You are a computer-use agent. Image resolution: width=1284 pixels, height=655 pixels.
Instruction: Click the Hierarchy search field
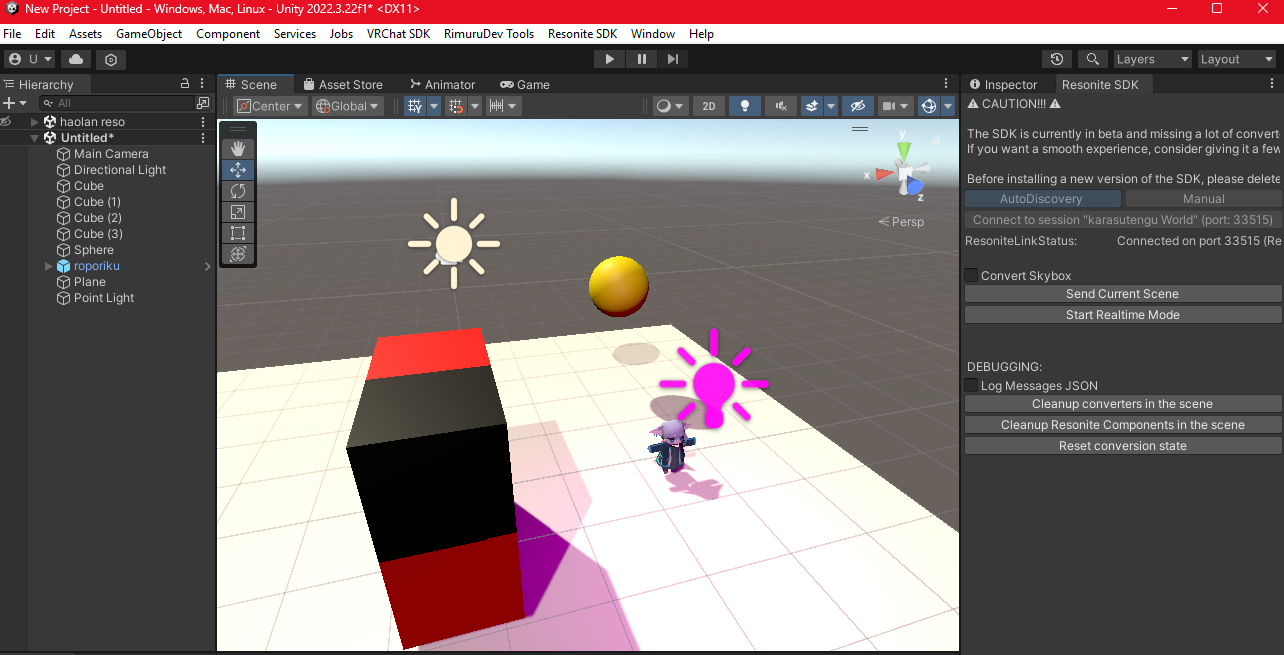click(120, 103)
